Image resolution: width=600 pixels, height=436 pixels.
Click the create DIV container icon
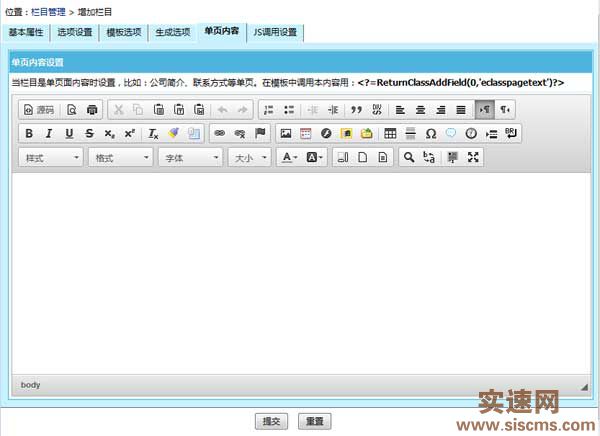tap(377, 110)
